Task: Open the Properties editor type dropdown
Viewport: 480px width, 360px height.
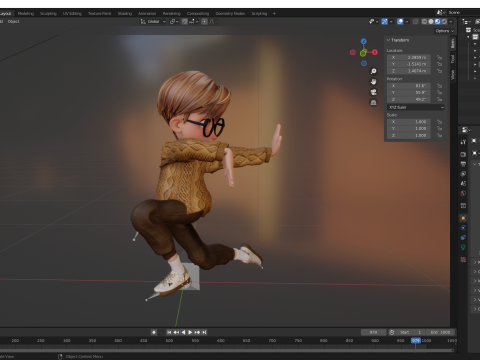Action: click(466, 130)
